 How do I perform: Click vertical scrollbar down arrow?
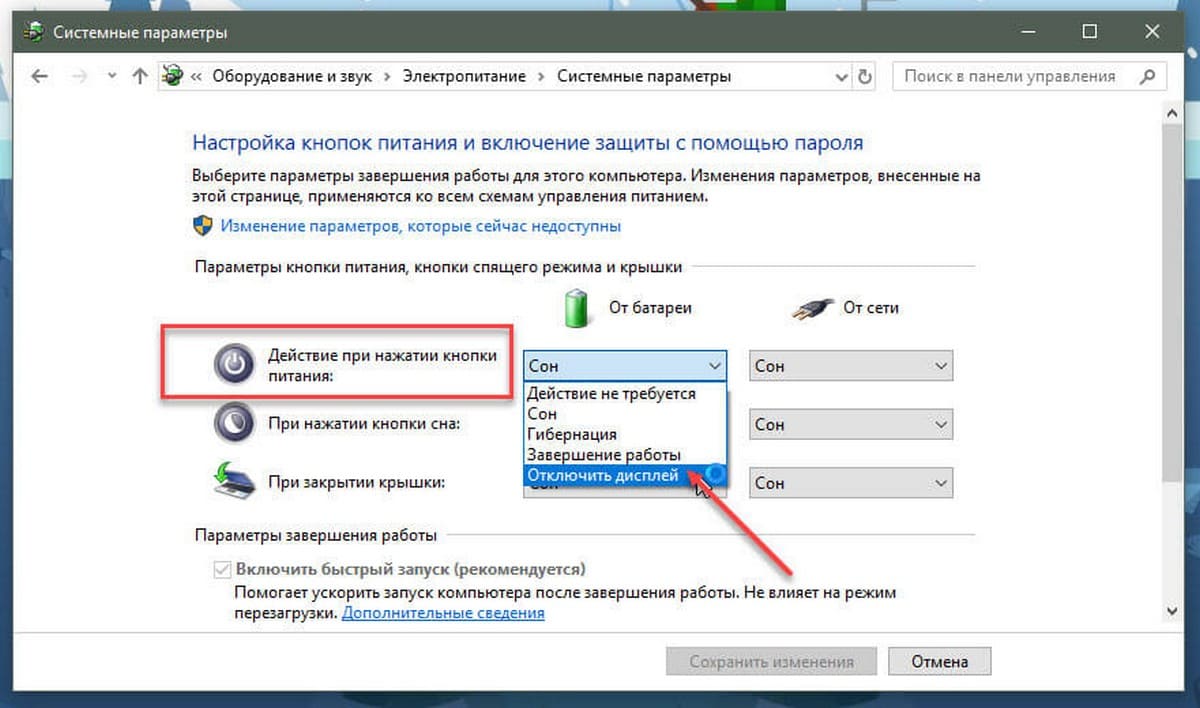tap(1172, 610)
